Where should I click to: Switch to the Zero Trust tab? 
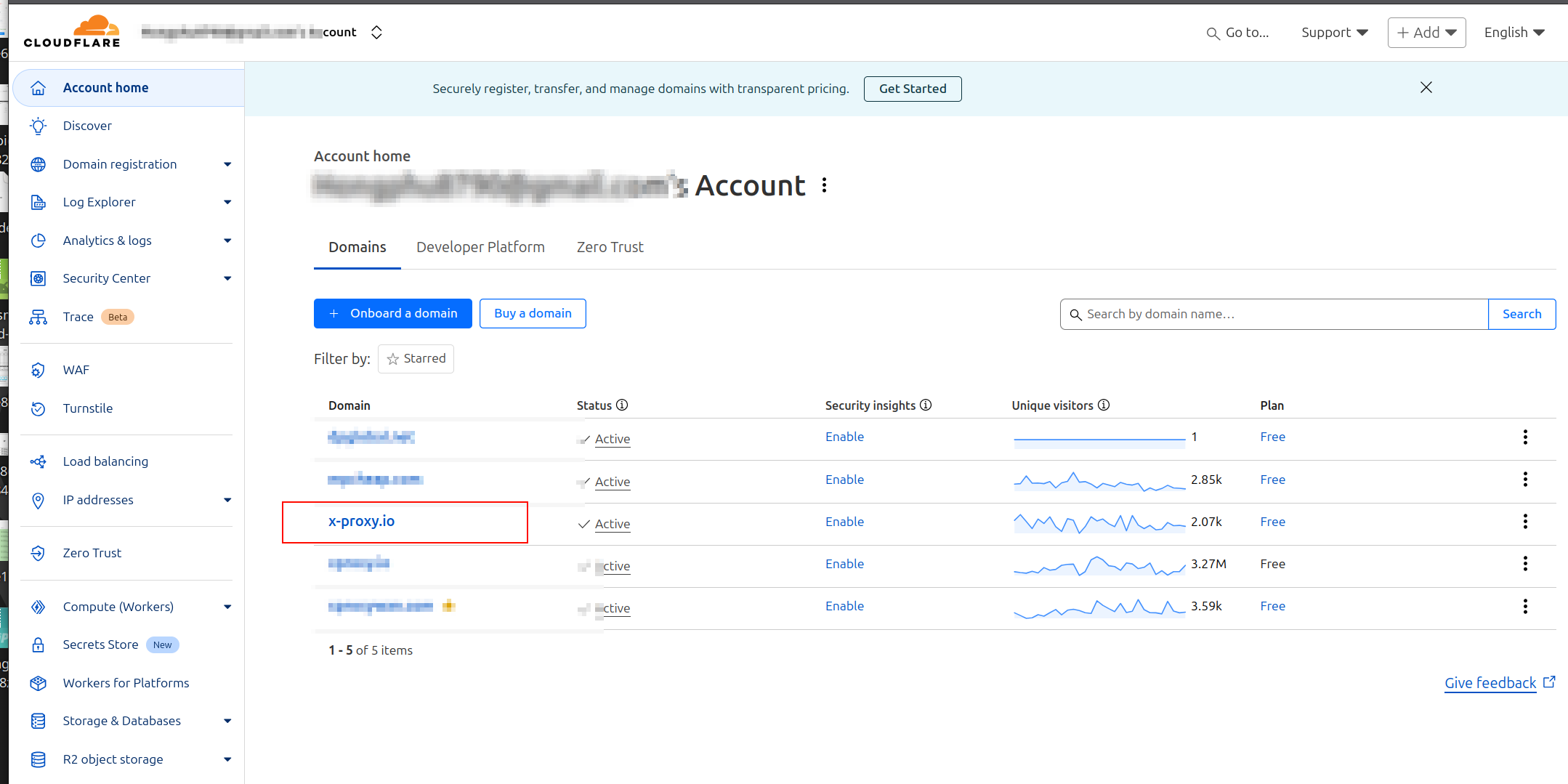(610, 247)
